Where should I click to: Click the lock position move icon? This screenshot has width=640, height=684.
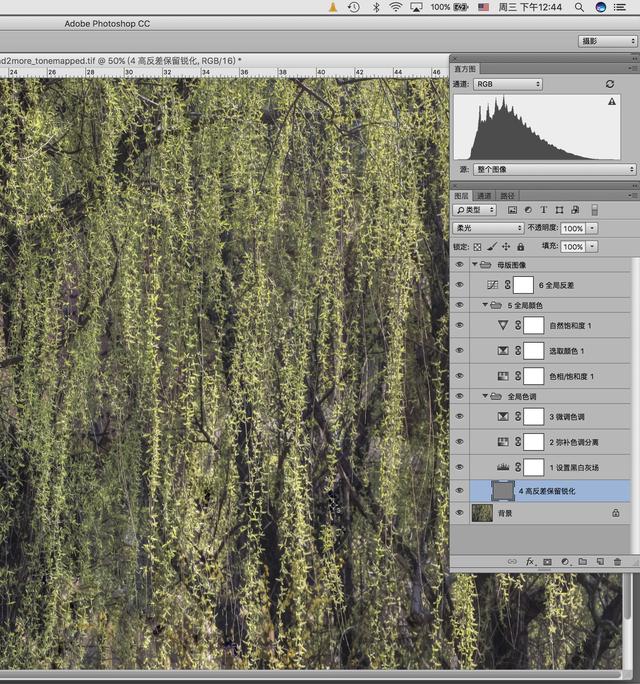click(x=506, y=246)
